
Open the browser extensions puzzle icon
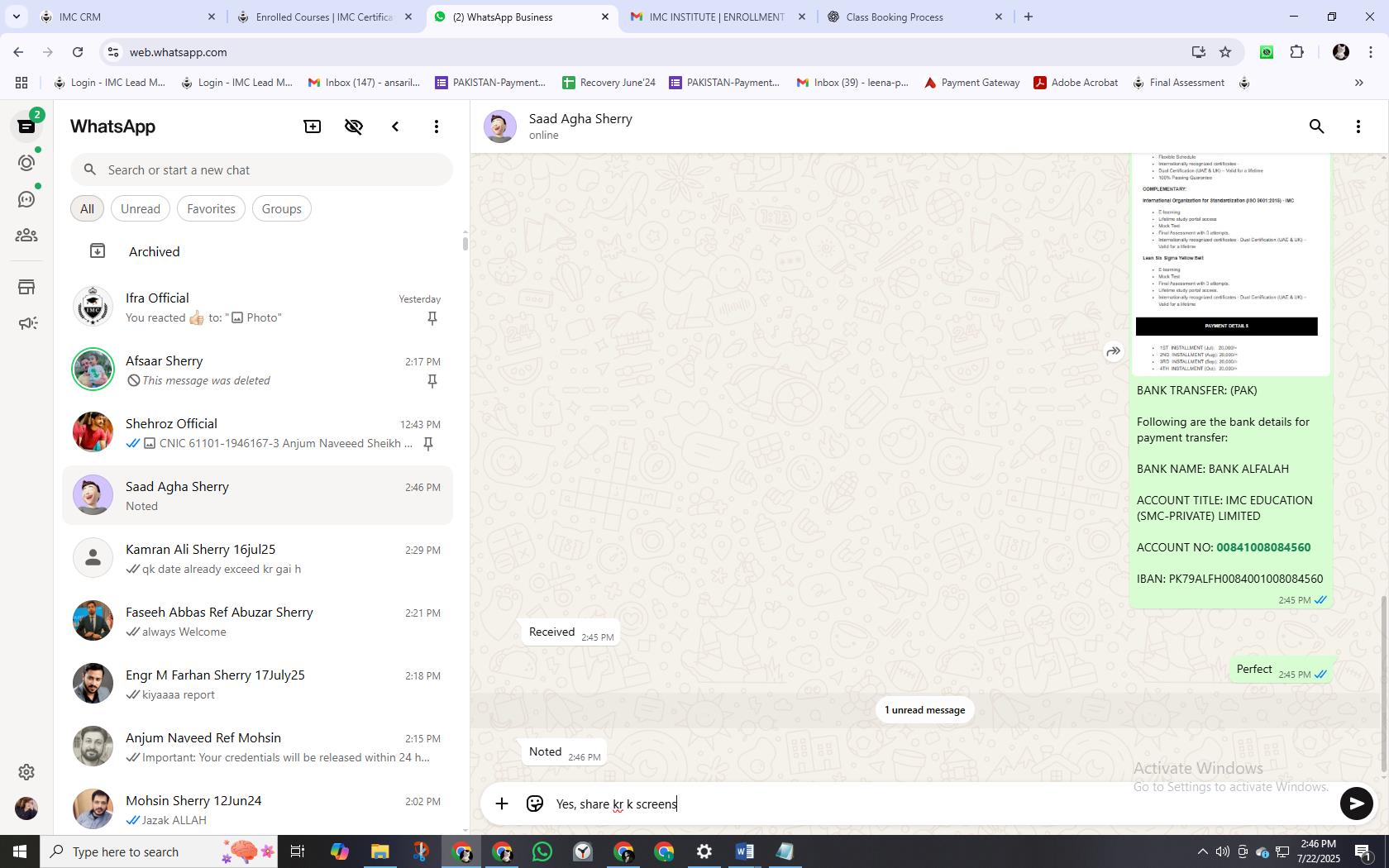(x=1296, y=52)
